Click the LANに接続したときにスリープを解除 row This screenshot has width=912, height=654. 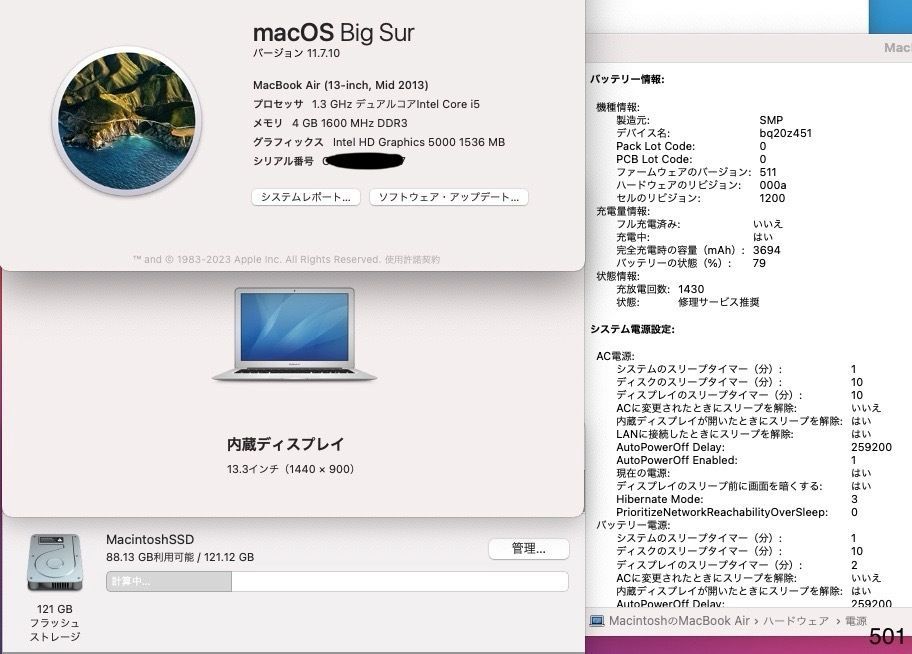tap(743, 434)
